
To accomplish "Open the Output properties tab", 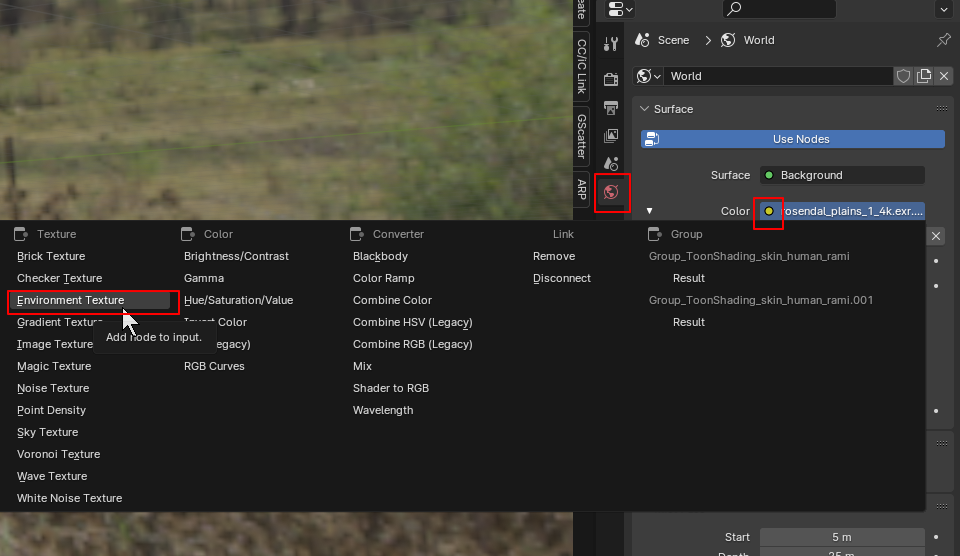I will pyautogui.click(x=610, y=108).
